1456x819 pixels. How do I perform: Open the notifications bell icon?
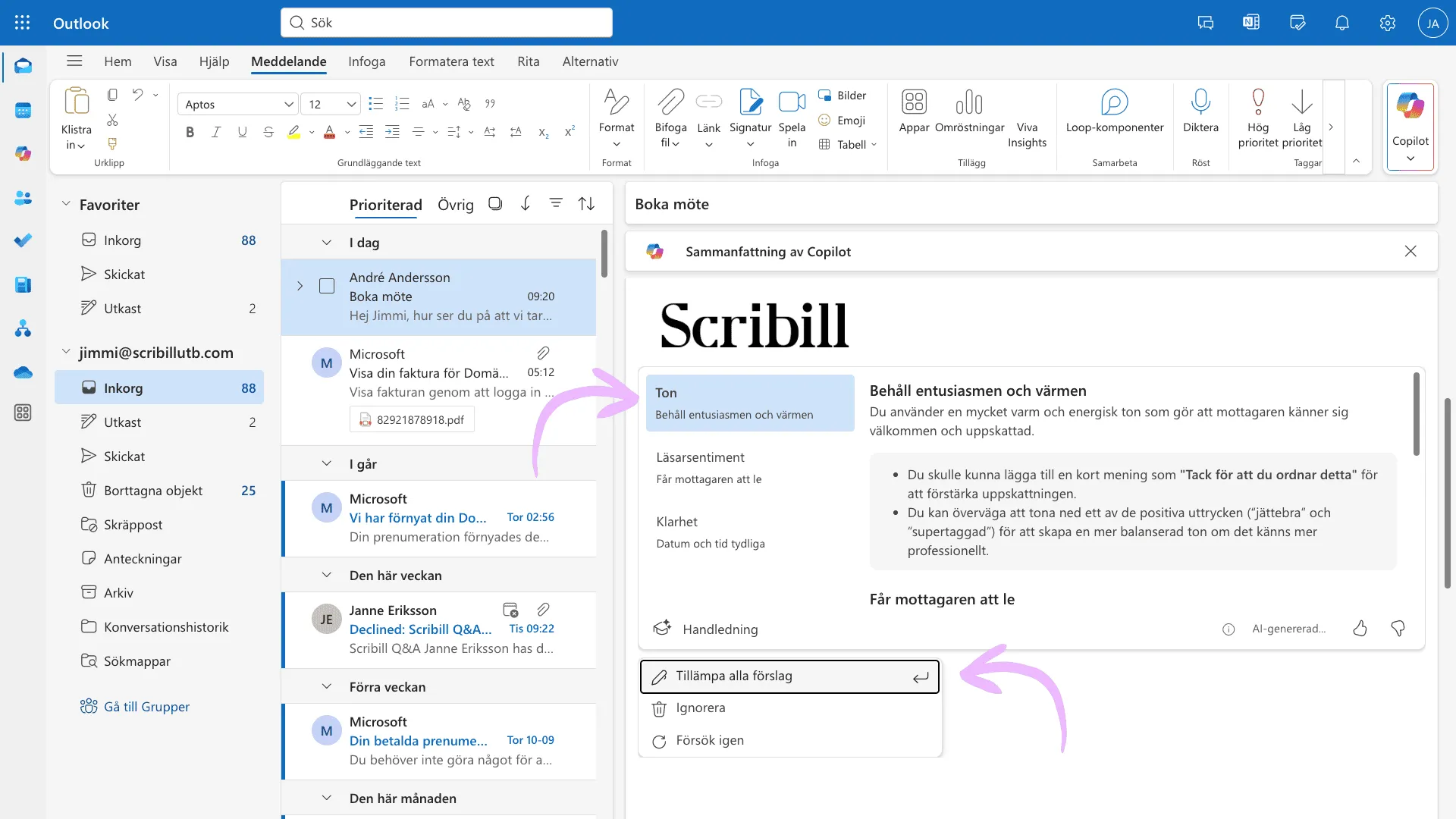(x=1341, y=23)
